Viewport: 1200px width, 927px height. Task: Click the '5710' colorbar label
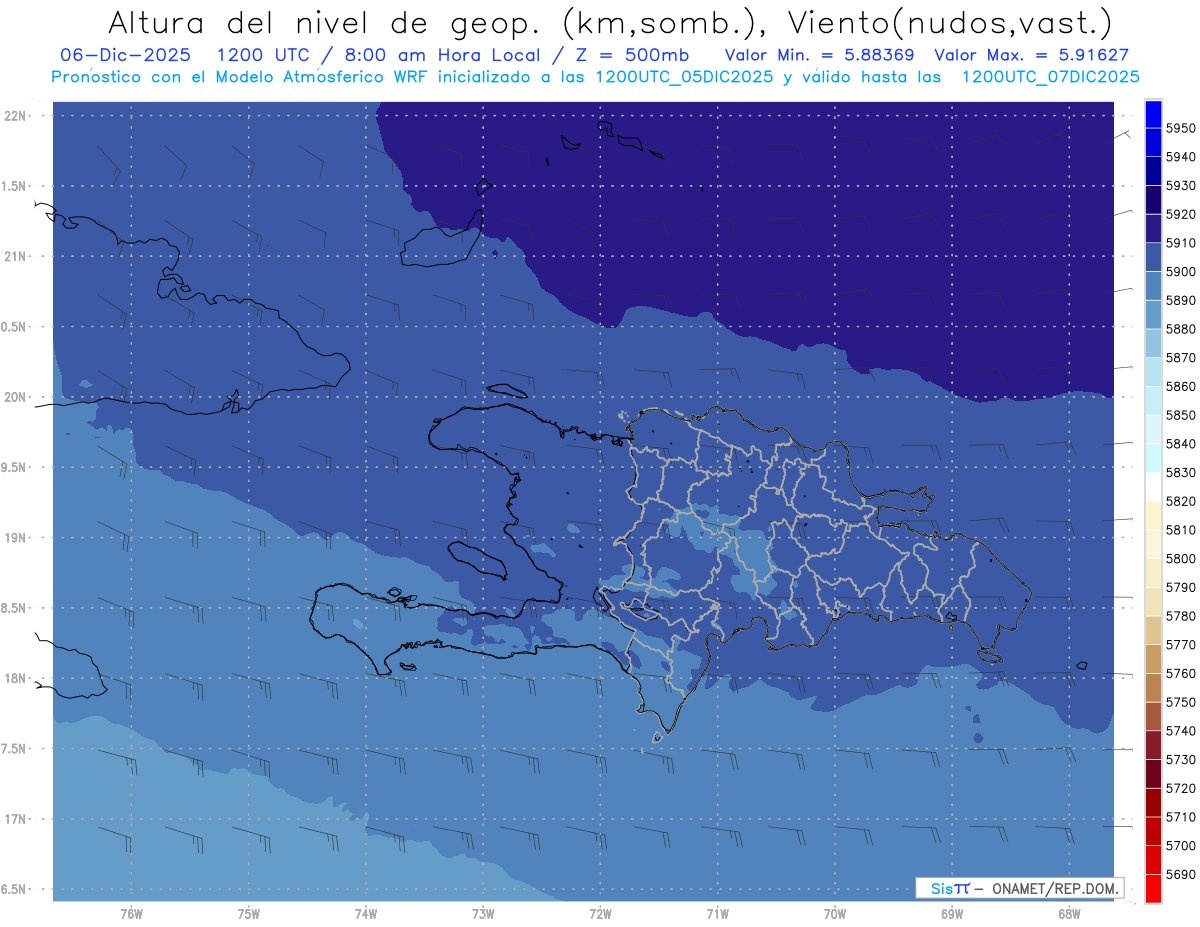point(1180,816)
